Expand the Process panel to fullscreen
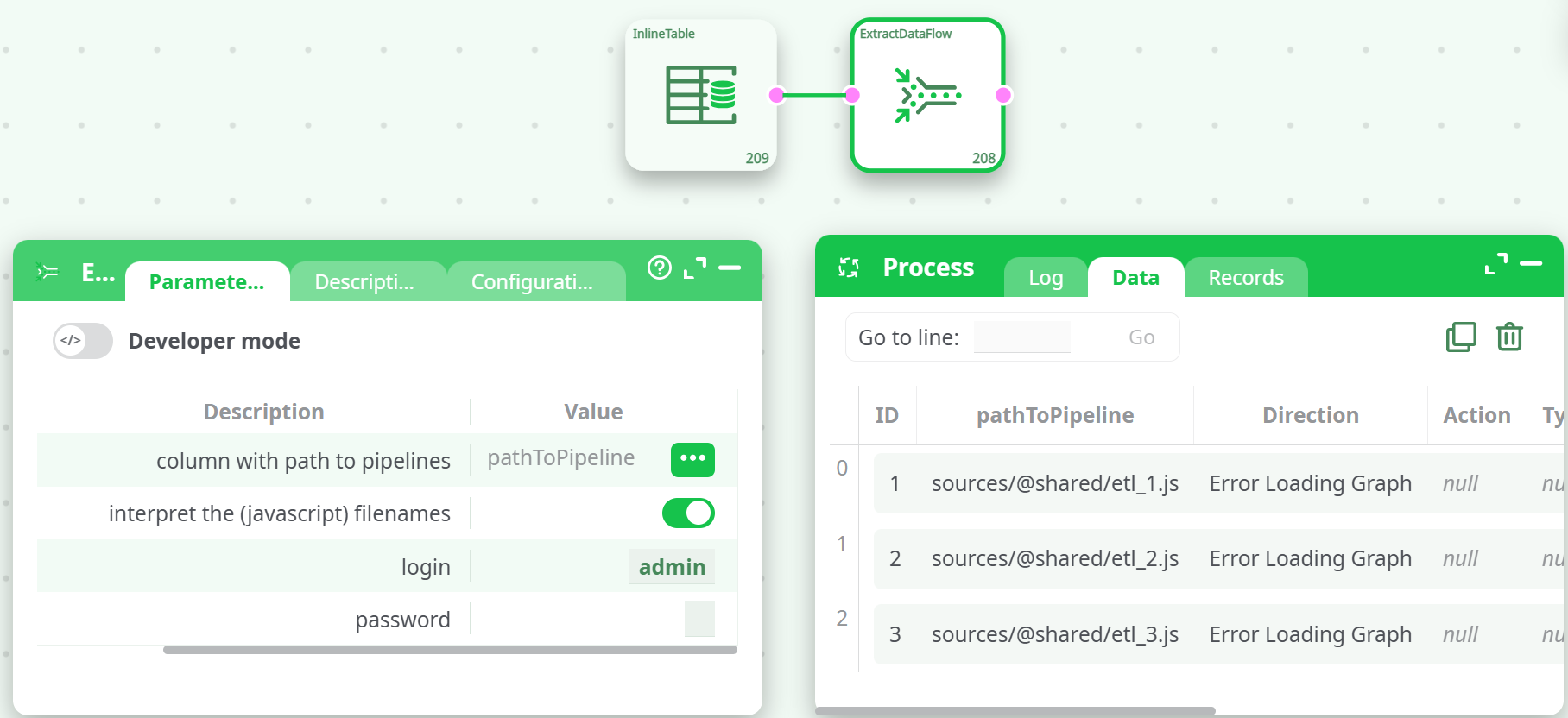Image resolution: width=1568 pixels, height=718 pixels. (1495, 264)
